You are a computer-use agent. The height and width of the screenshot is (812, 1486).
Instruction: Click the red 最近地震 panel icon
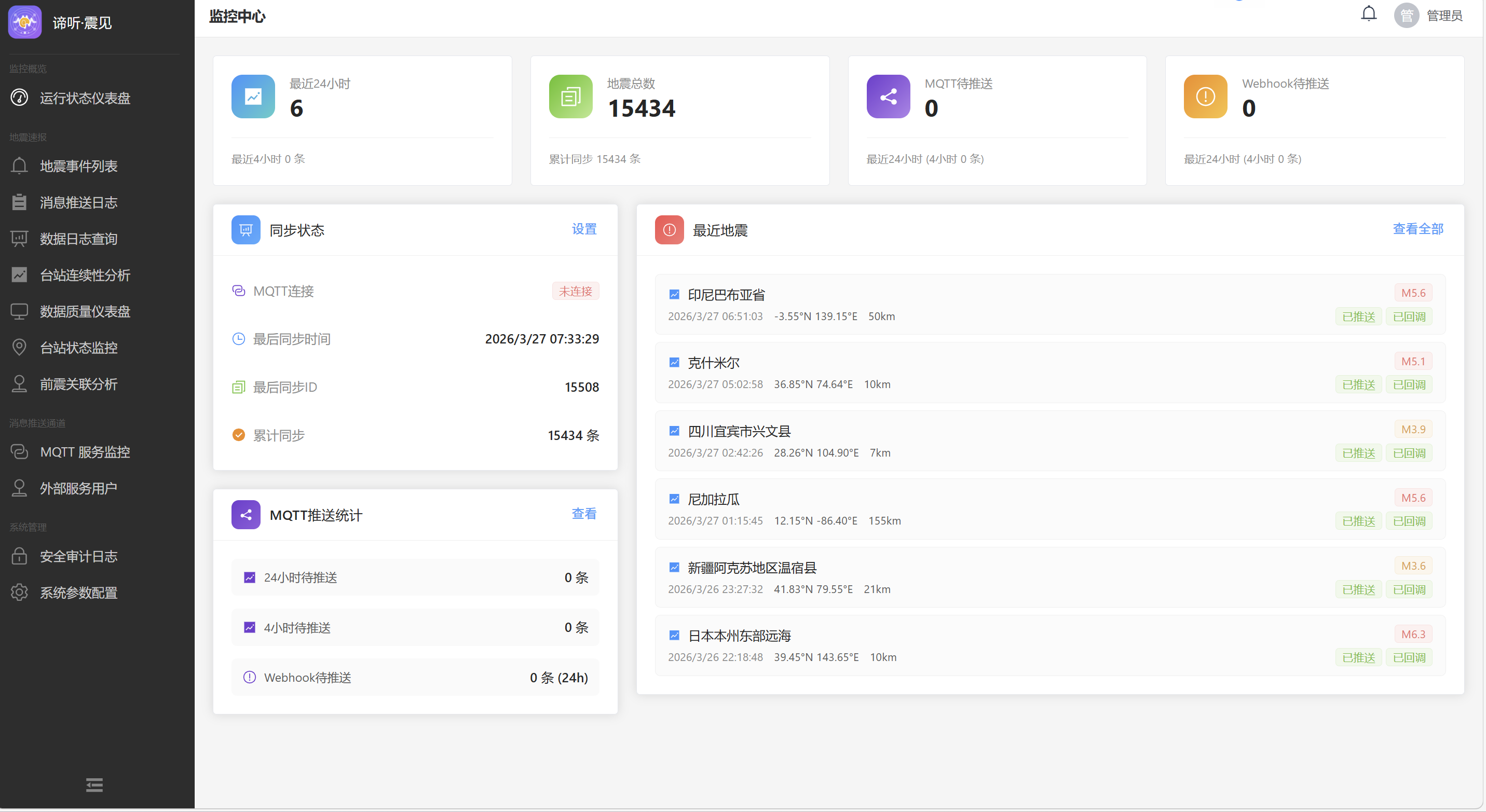pyautogui.click(x=669, y=230)
